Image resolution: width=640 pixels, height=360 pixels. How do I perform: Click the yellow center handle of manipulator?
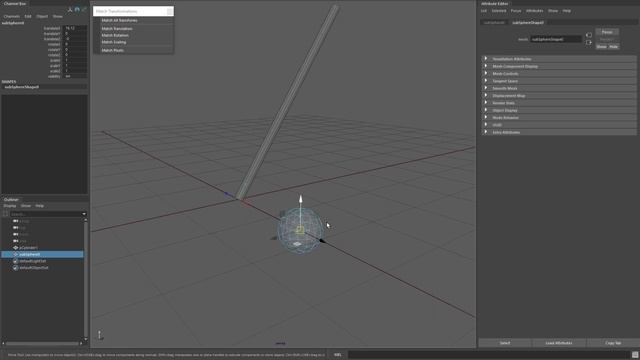[300, 230]
